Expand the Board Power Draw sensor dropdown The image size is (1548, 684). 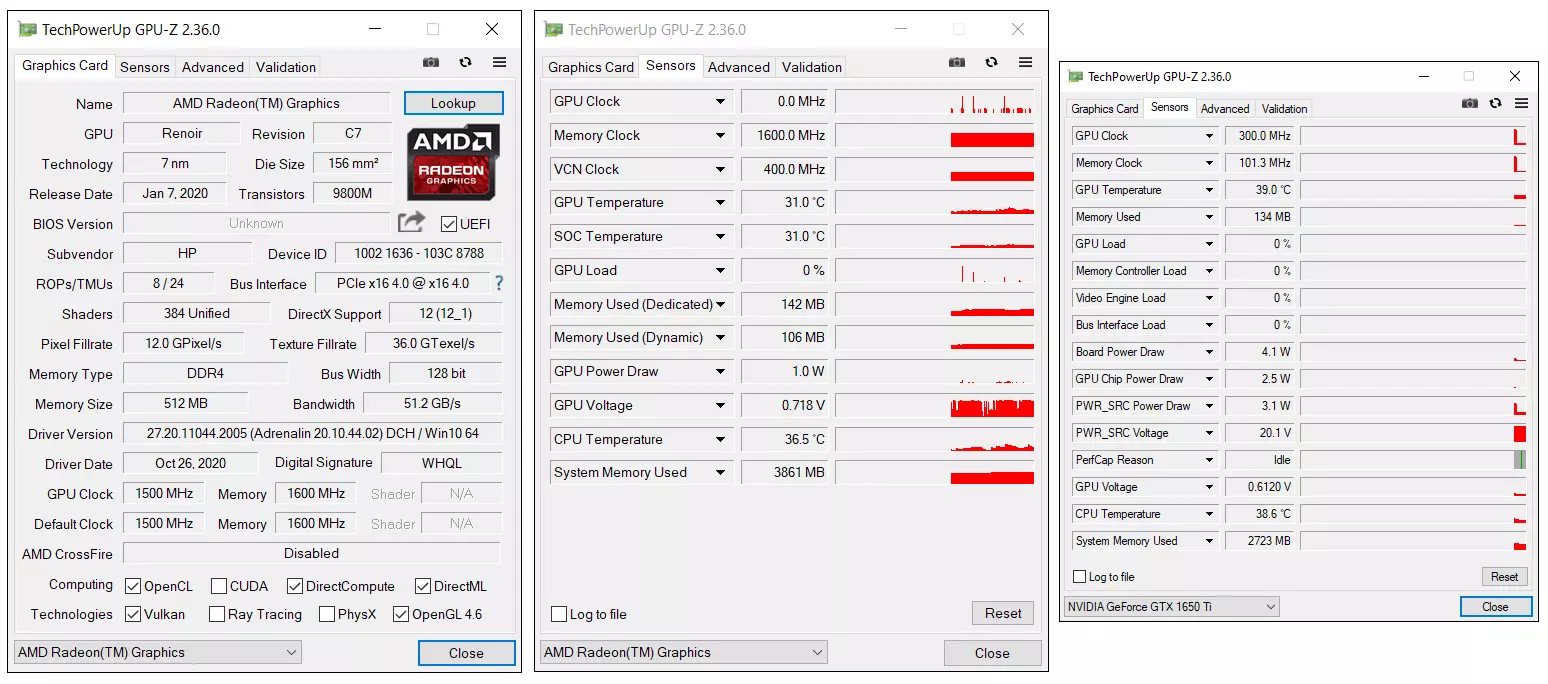1209,352
